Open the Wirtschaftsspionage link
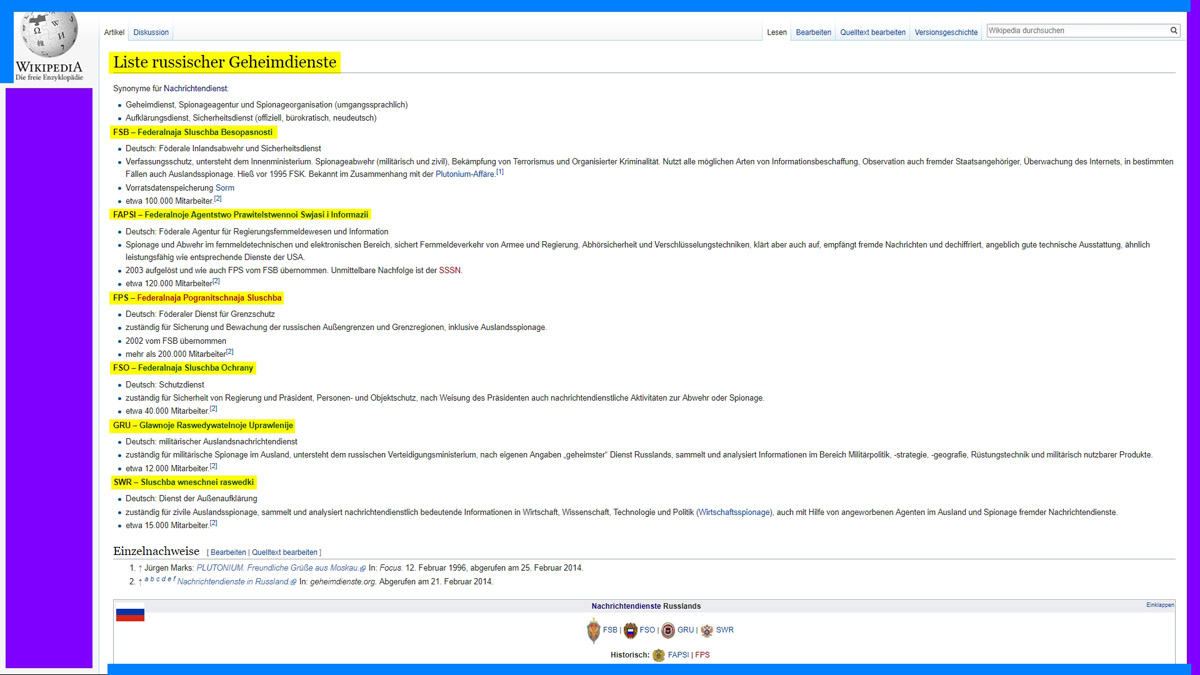Viewport: 1200px width, 675px height. 734,513
